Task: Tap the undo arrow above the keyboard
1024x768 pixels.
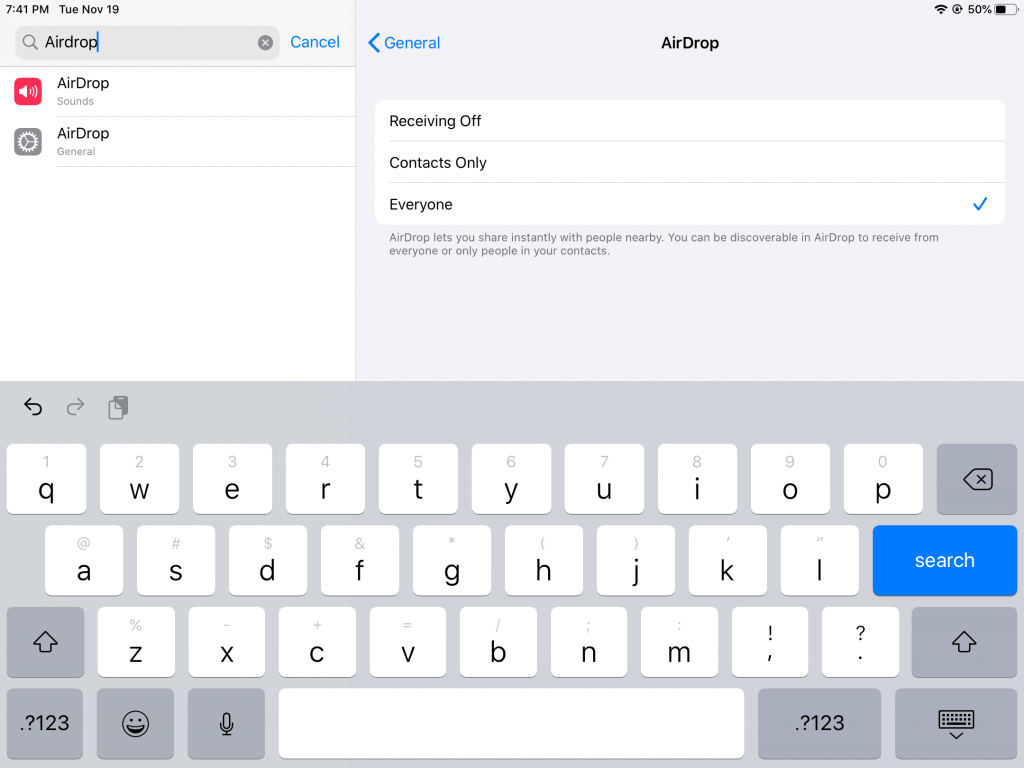Action: click(33, 407)
